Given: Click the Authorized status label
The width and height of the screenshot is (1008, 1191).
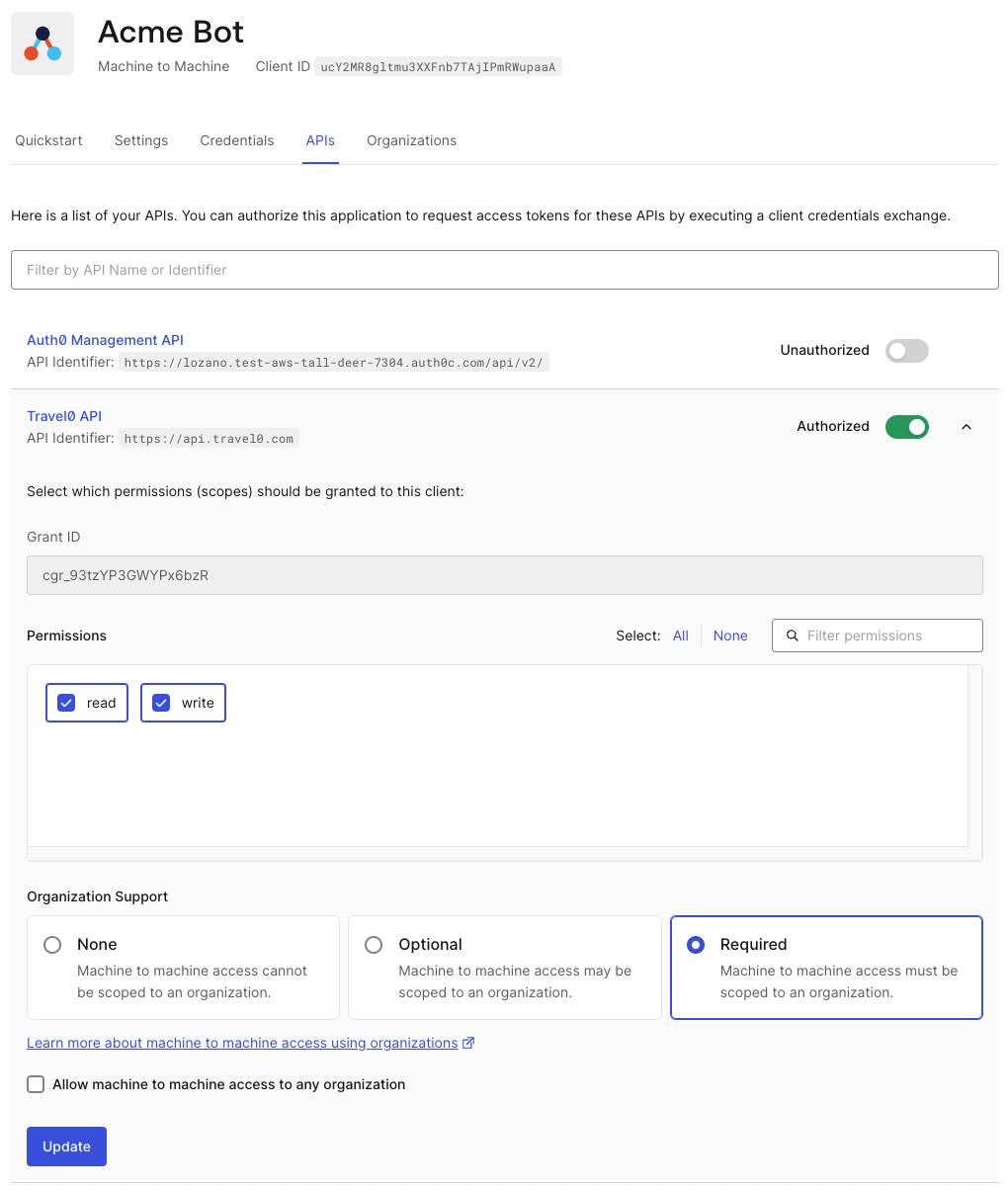Looking at the screenshot, I should [833, 426].
